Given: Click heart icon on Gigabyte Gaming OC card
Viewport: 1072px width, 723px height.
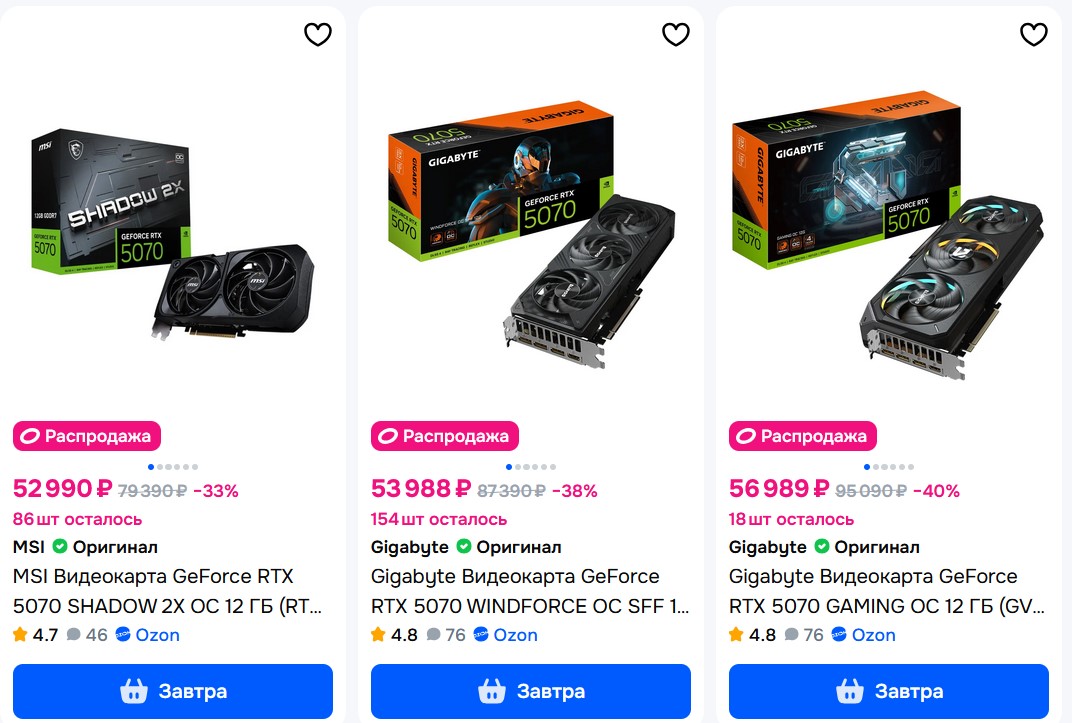Looking at the screenshot, I should [1034, 35].
